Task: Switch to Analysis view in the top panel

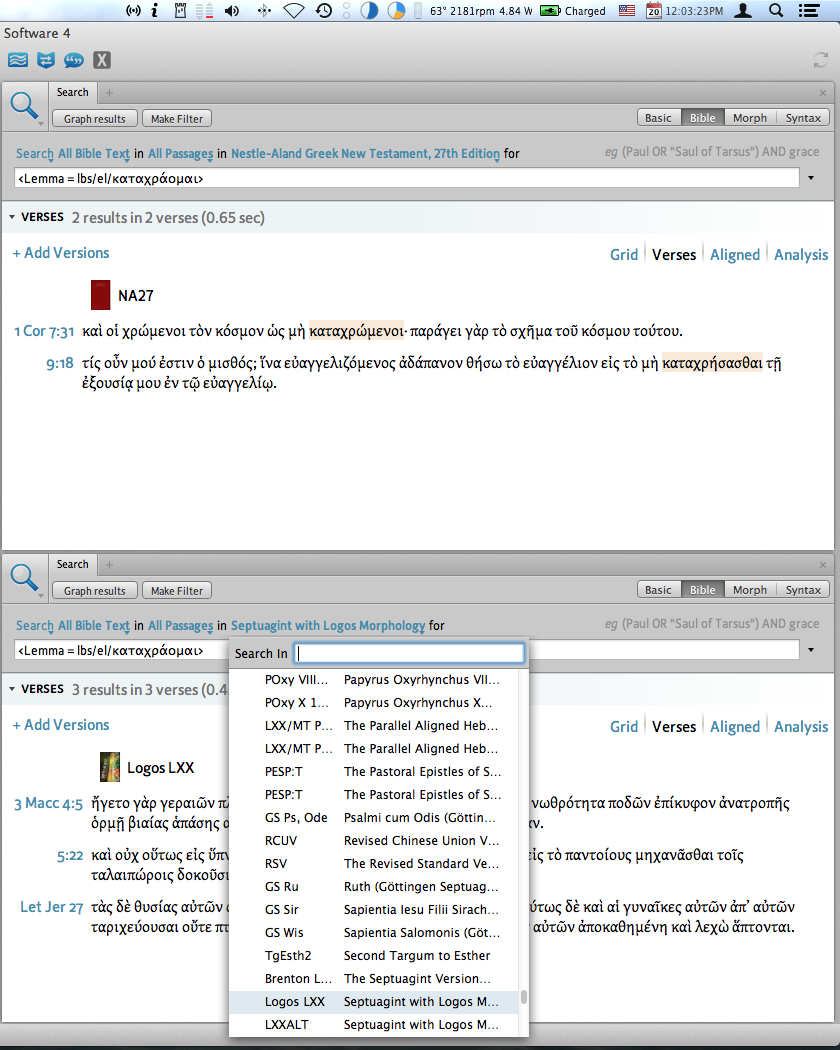Action: (x=801, y=254)
